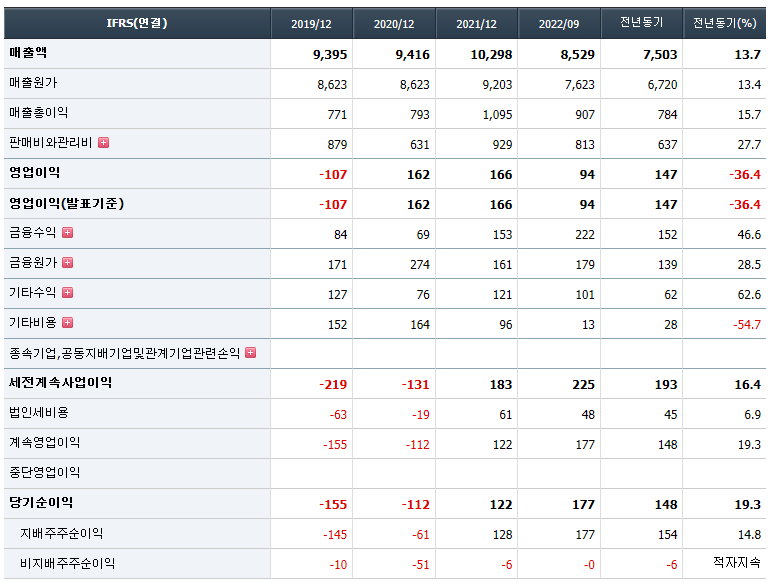
Task: Select the 기타수익 row label
Action: [33, 293]
